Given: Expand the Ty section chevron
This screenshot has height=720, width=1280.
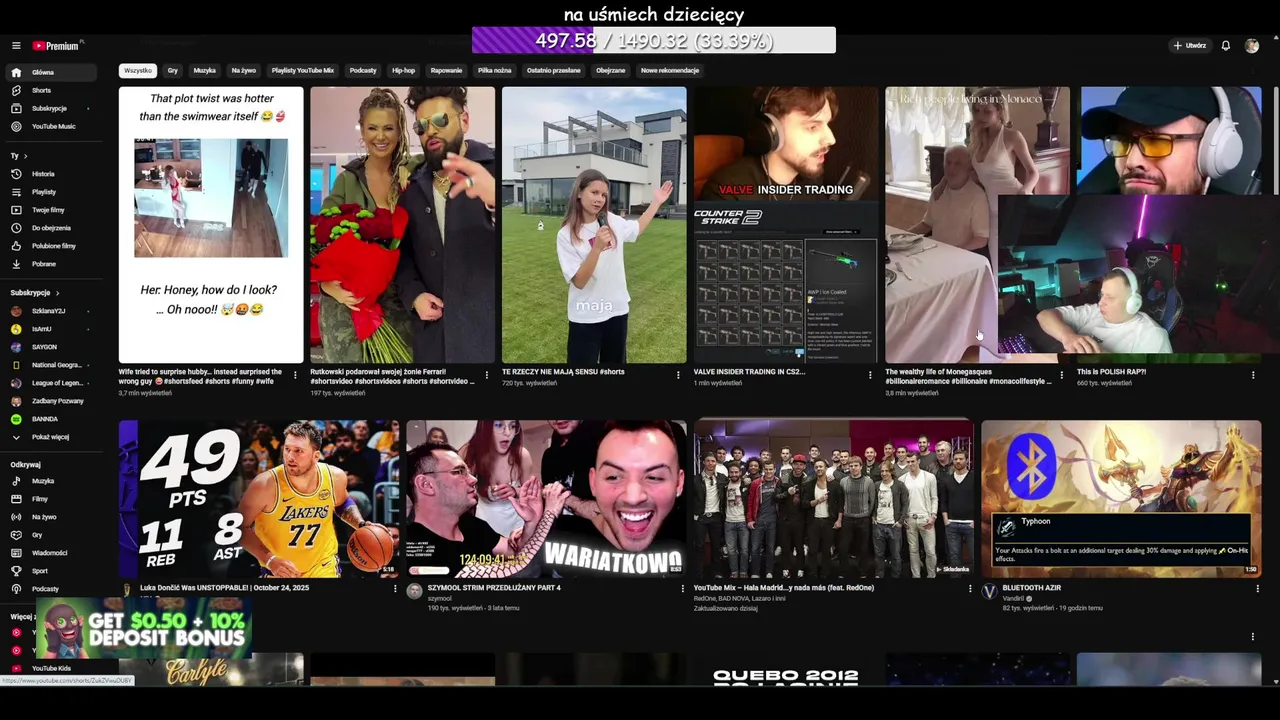Looking at the screenshot, I should pyautogui.click(x=25, y=156).
